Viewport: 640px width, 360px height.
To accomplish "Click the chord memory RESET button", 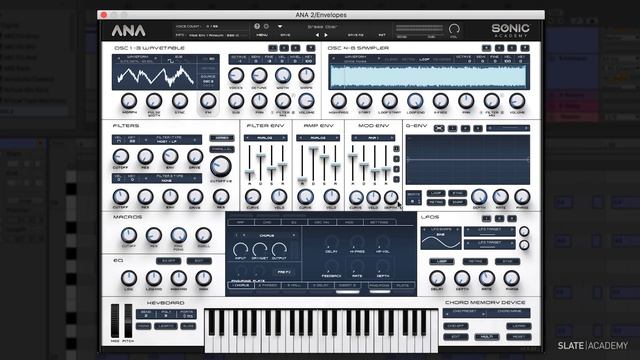I will pyautogui.click(x=518, y=337).
